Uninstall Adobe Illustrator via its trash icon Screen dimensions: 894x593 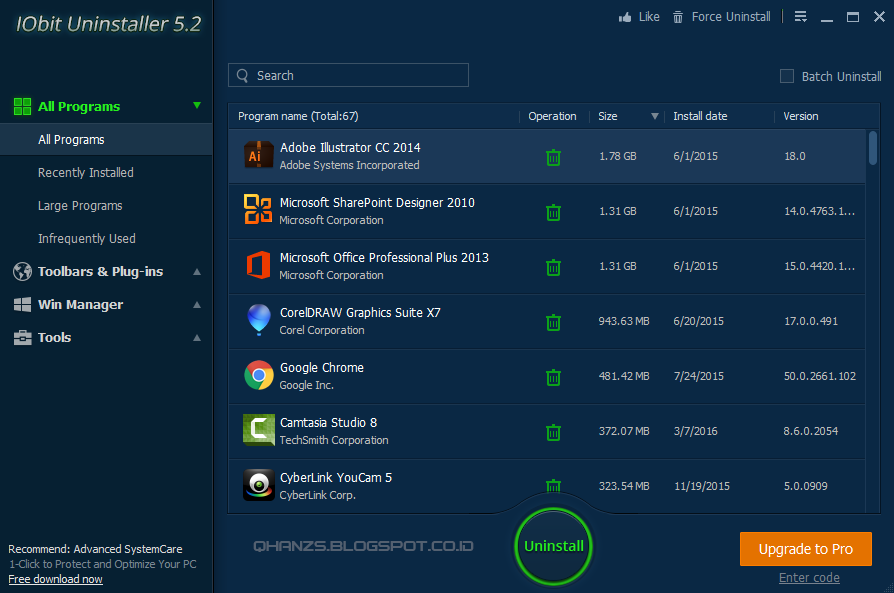(553, 157)
